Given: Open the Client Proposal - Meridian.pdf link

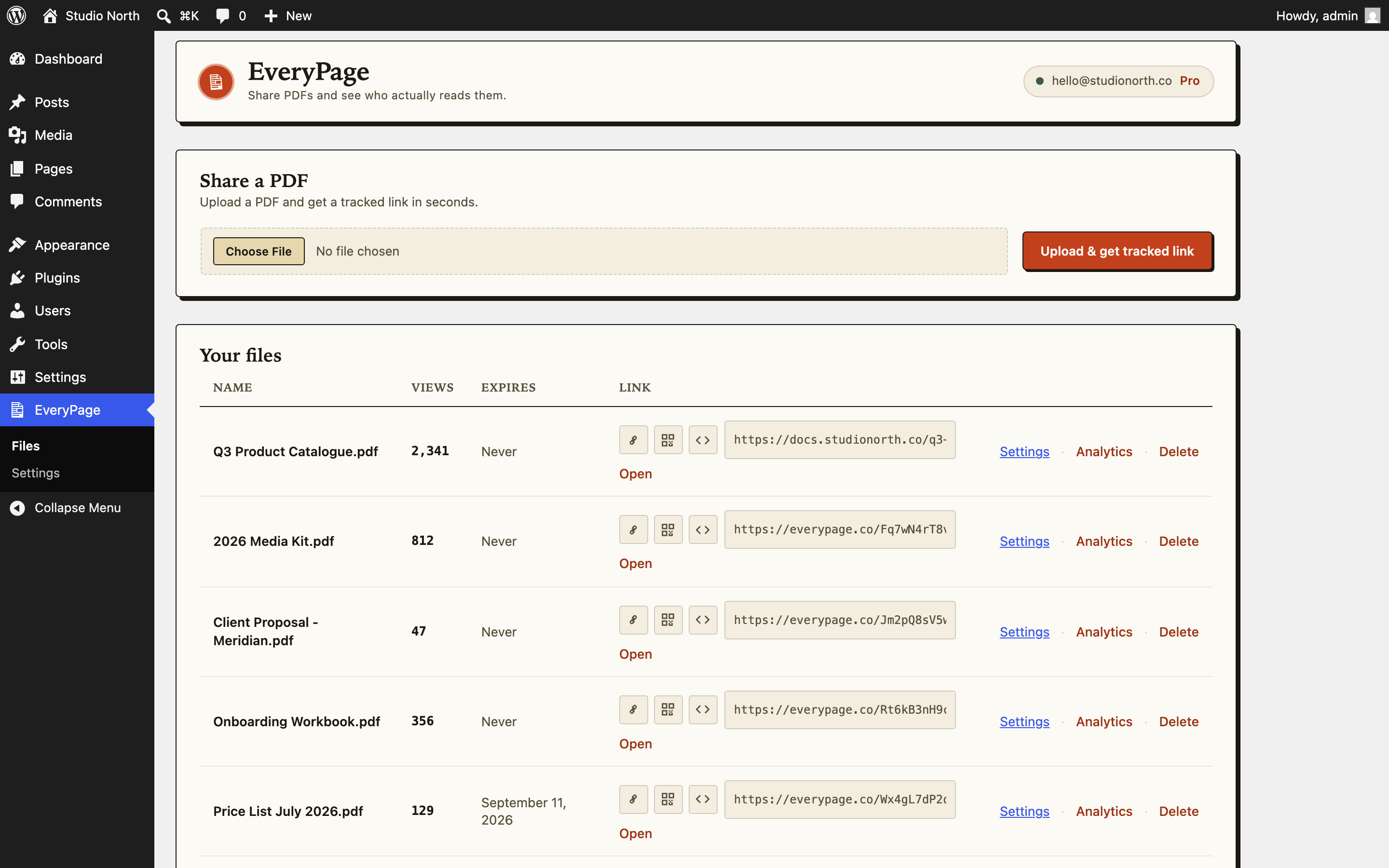Looking at the screenshot, I should pos(635,654).
